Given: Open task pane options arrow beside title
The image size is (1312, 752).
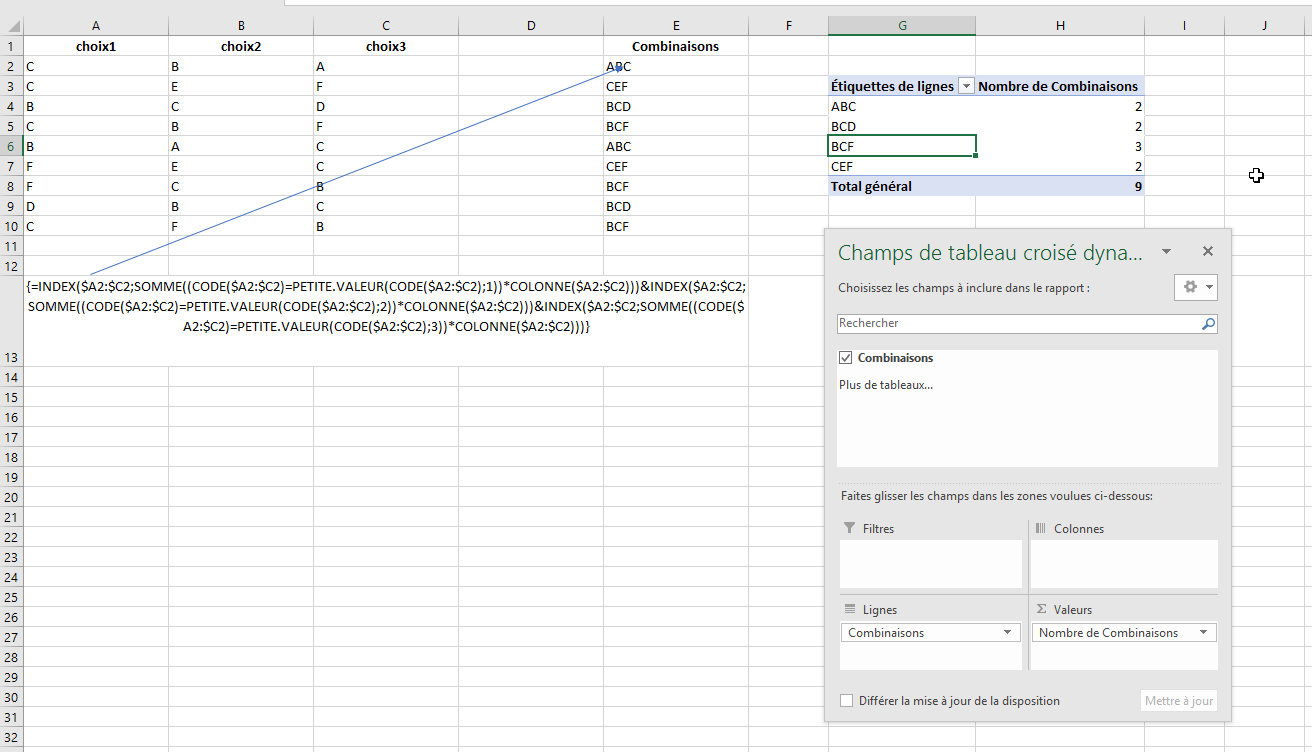Looking at the screenshot, I should tap(1166, 252).
